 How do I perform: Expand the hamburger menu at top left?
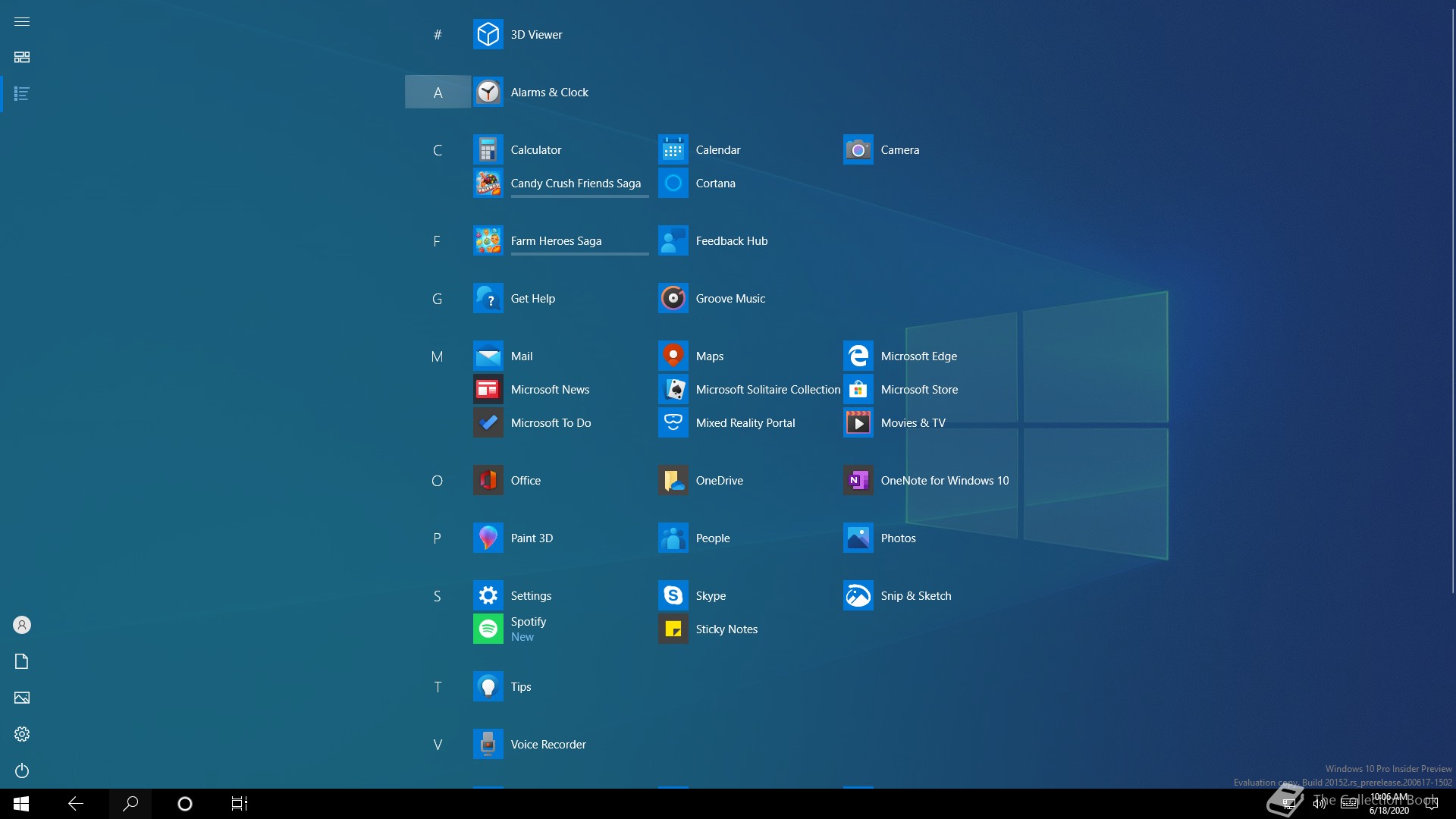click(x=22, y=21)
